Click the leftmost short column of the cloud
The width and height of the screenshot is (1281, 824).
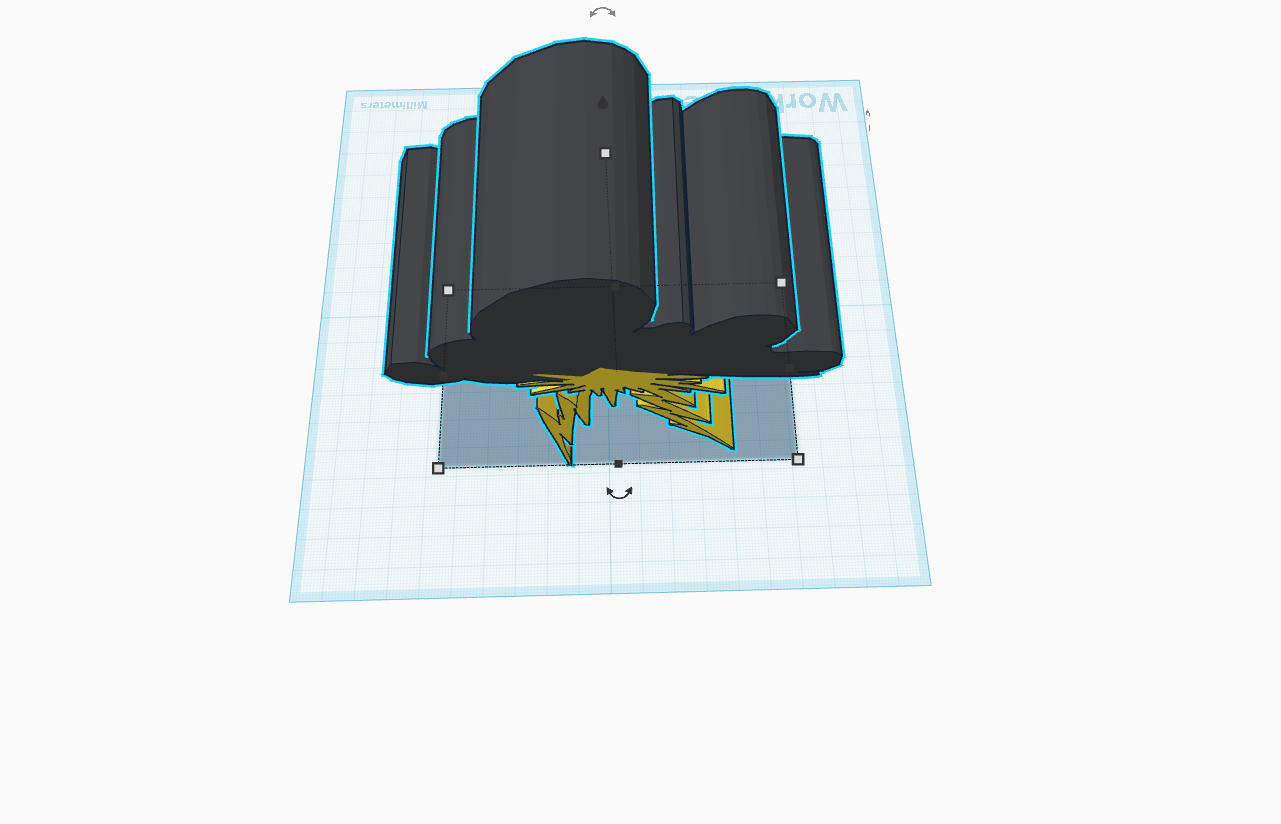pyautogui.click(x=409, y=265)
